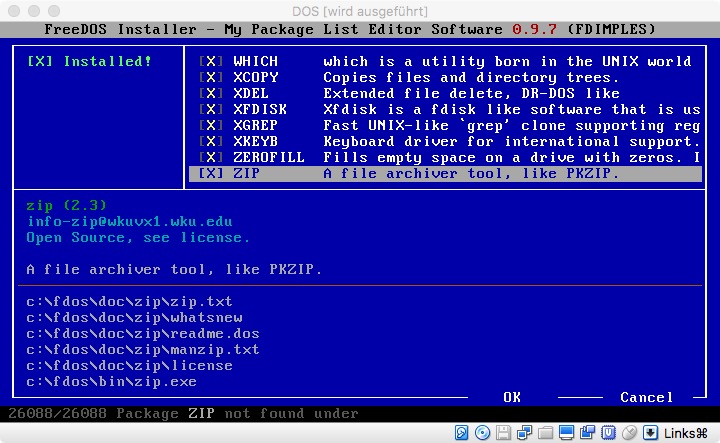720x443 pixels.
Task: Click c:\fdos\doc\zip\readme.dos file path
Action: (x=143, y=334)
